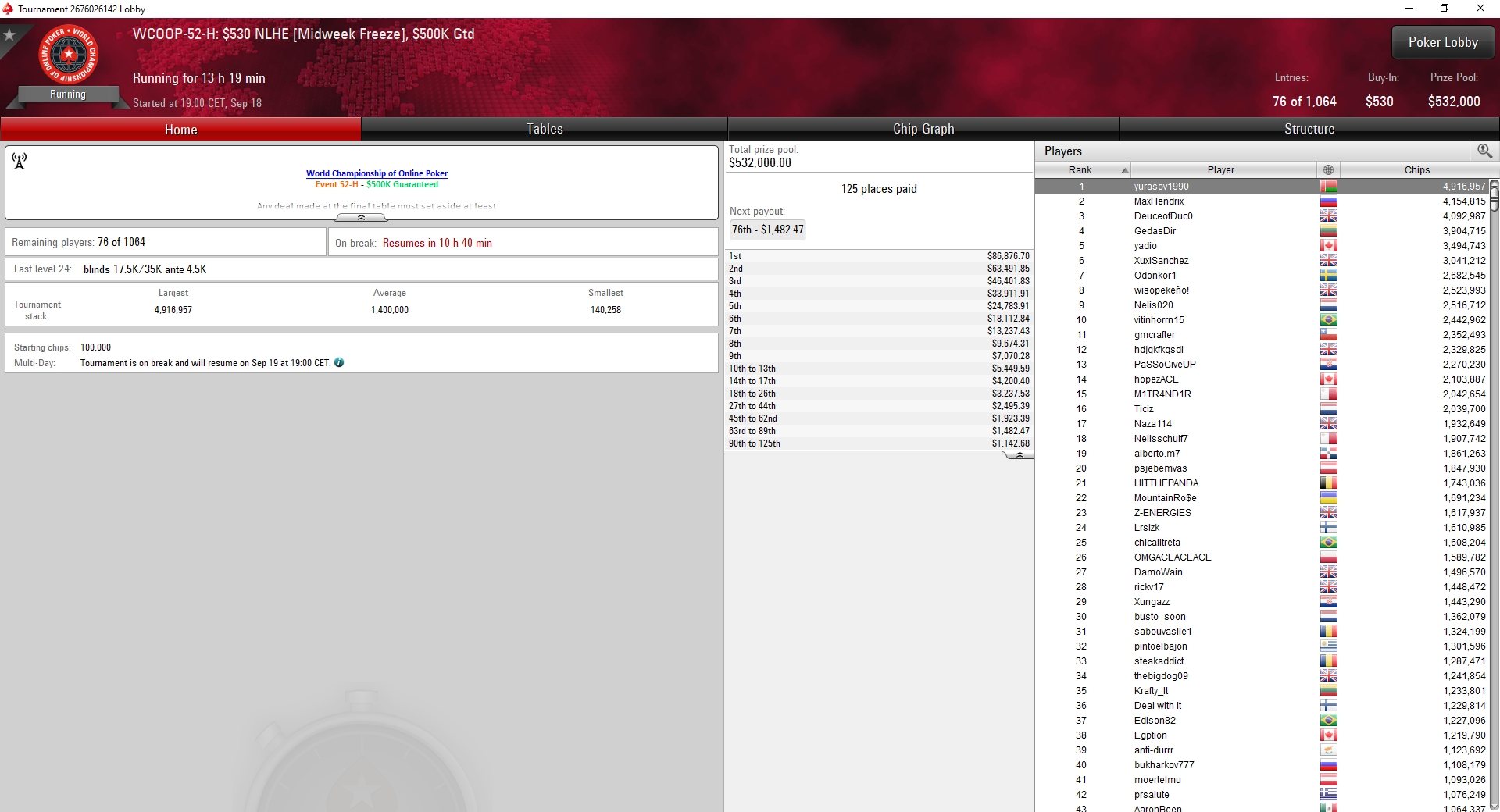Select the yurasov1990 player row

[1262, 187]
